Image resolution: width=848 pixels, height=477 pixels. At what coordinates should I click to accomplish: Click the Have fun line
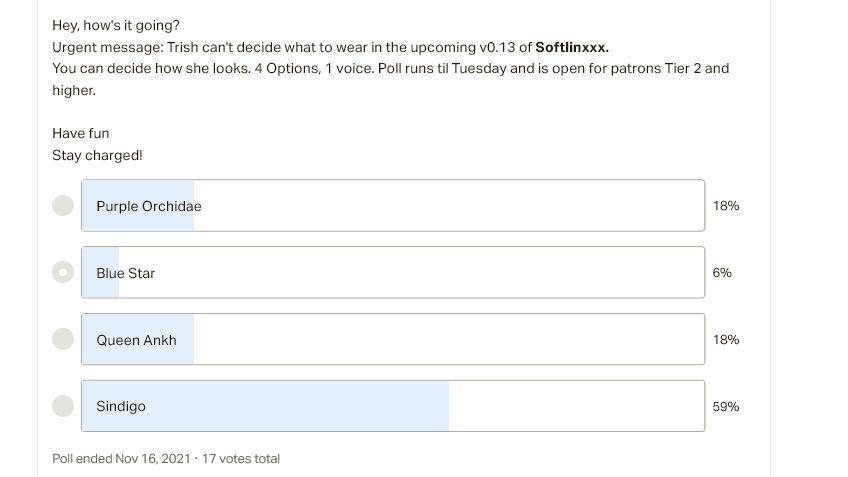(81, 133)
